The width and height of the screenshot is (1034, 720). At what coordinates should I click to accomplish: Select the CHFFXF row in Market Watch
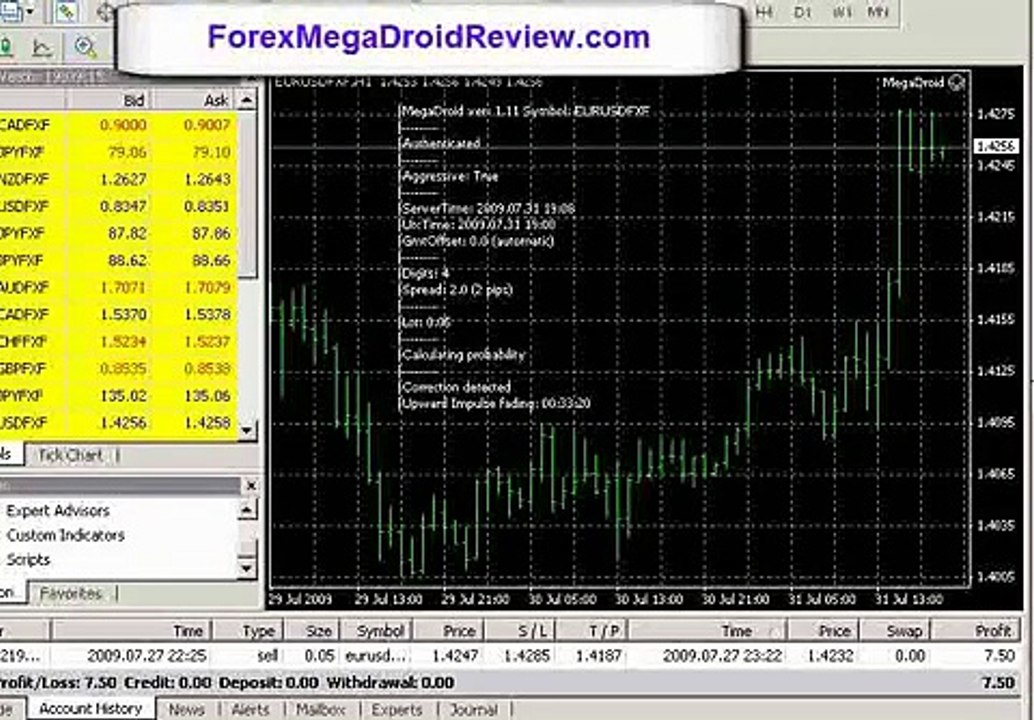119,342
